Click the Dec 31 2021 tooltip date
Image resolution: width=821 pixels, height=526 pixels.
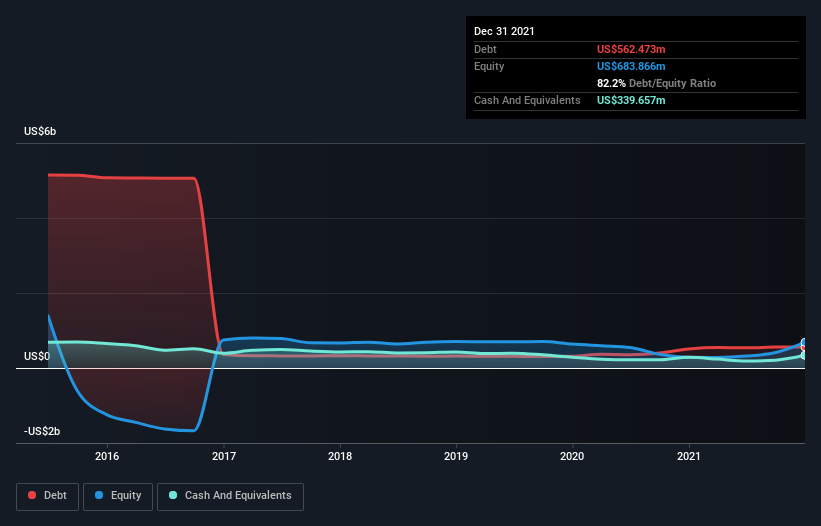click(x=504, y=31)
